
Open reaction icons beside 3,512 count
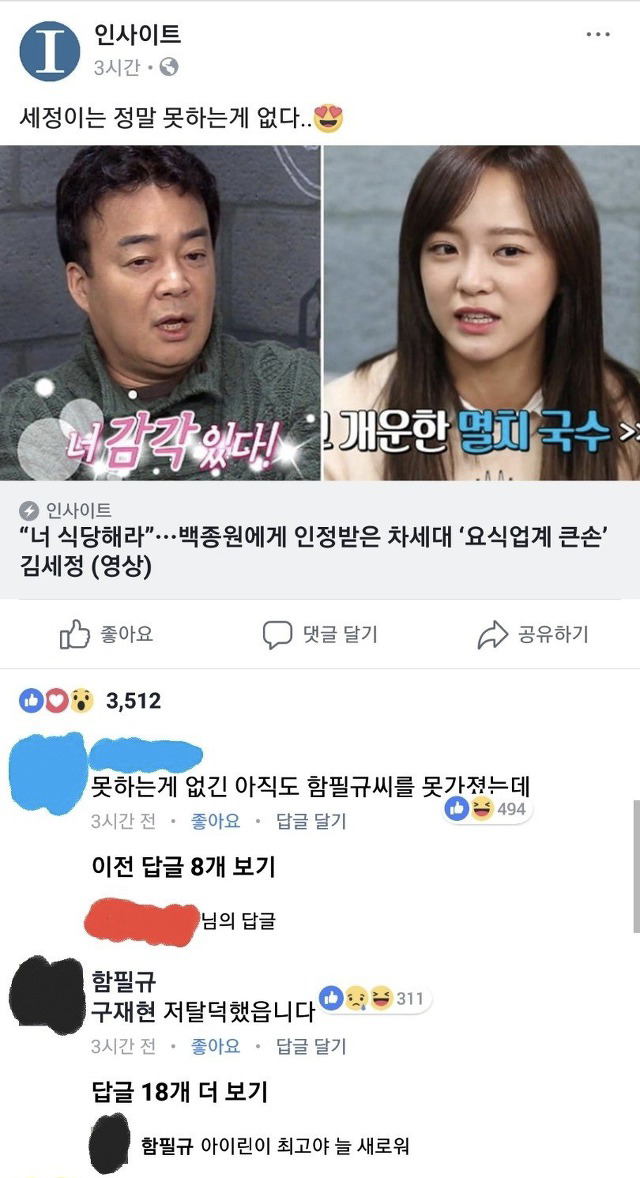pos(56,701)
